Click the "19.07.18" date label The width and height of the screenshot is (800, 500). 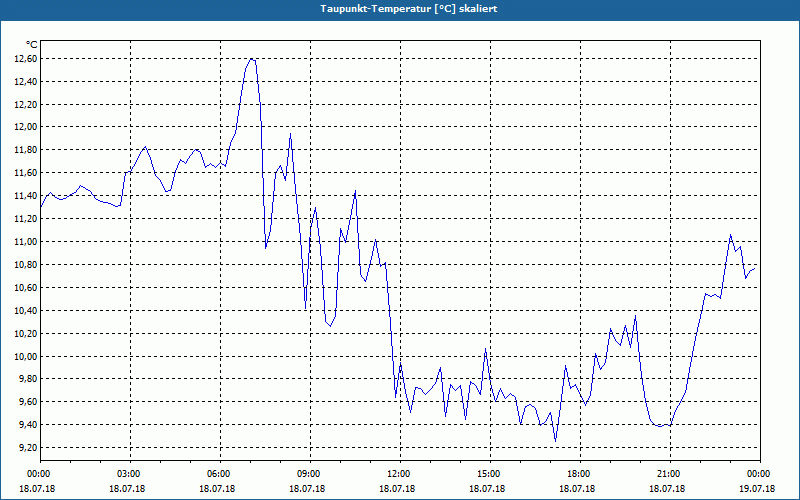click(757, 489)
